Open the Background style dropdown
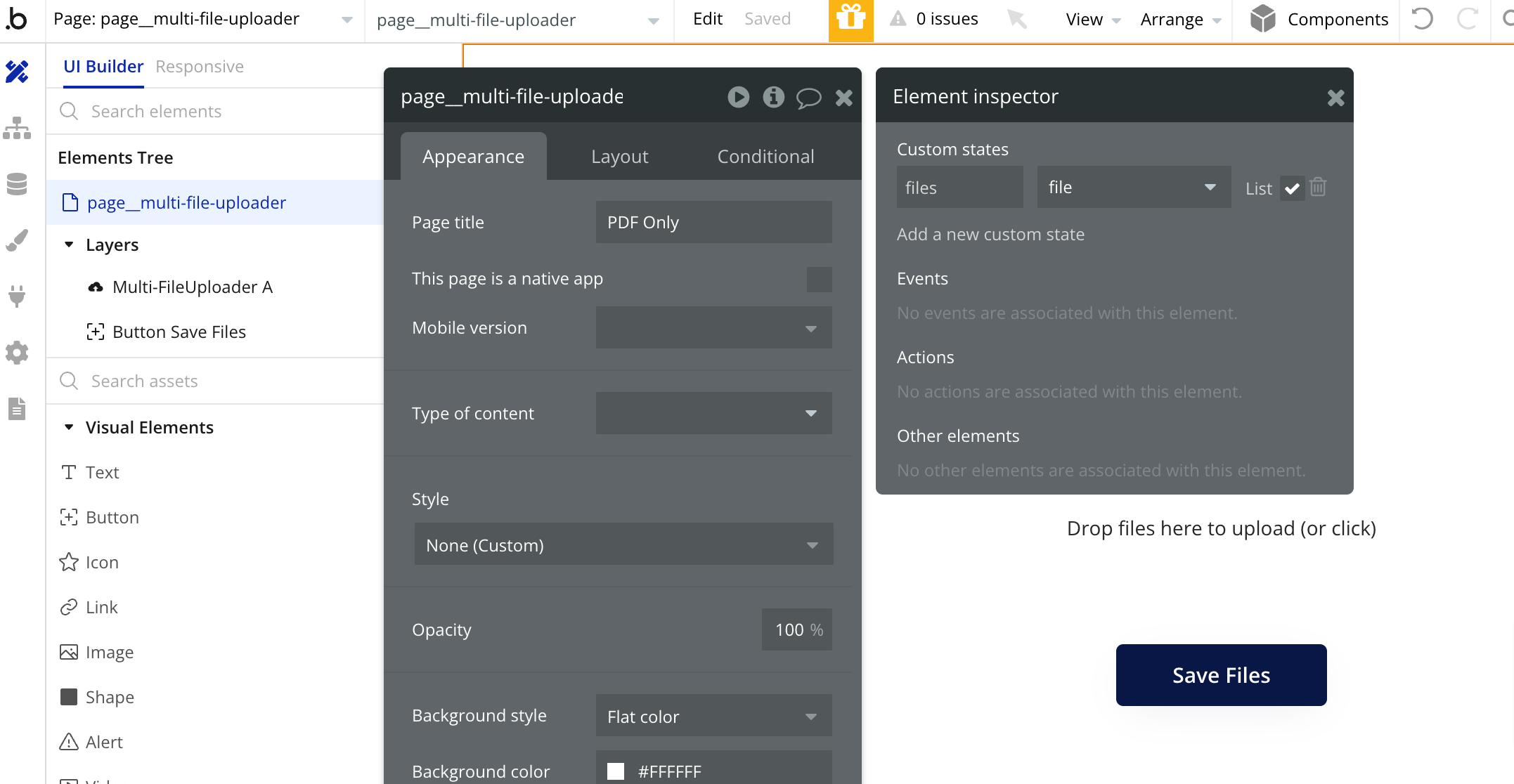1514x784 pixels. pos(713,715)
